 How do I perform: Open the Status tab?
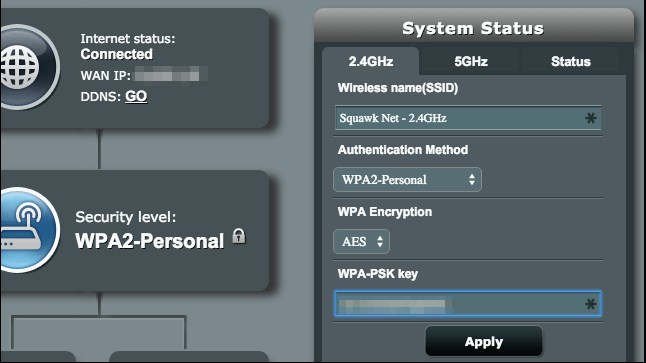tap(571, 61)
